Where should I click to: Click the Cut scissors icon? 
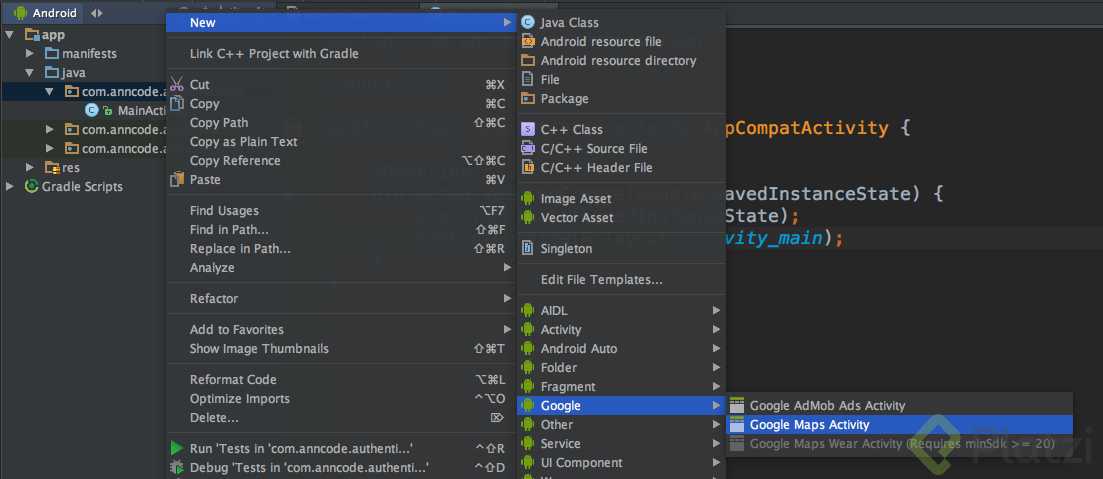[x=177, y=84]
